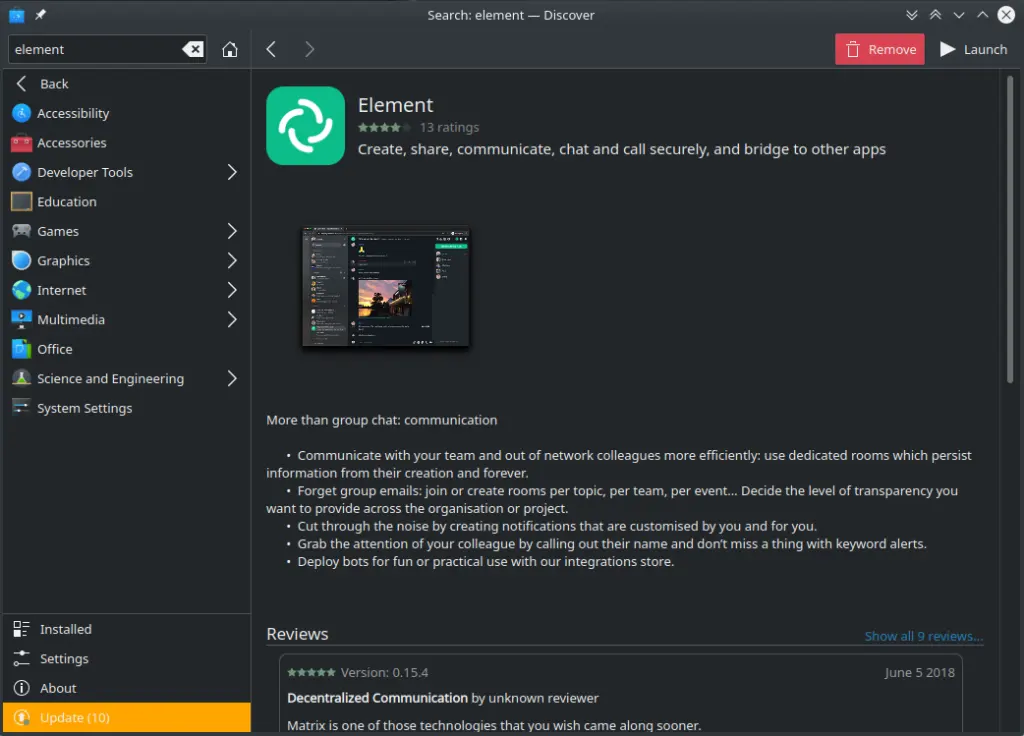Click the vertical scrollbar handle
The width and height of the screenshot is (1024, 736).
1010,230
